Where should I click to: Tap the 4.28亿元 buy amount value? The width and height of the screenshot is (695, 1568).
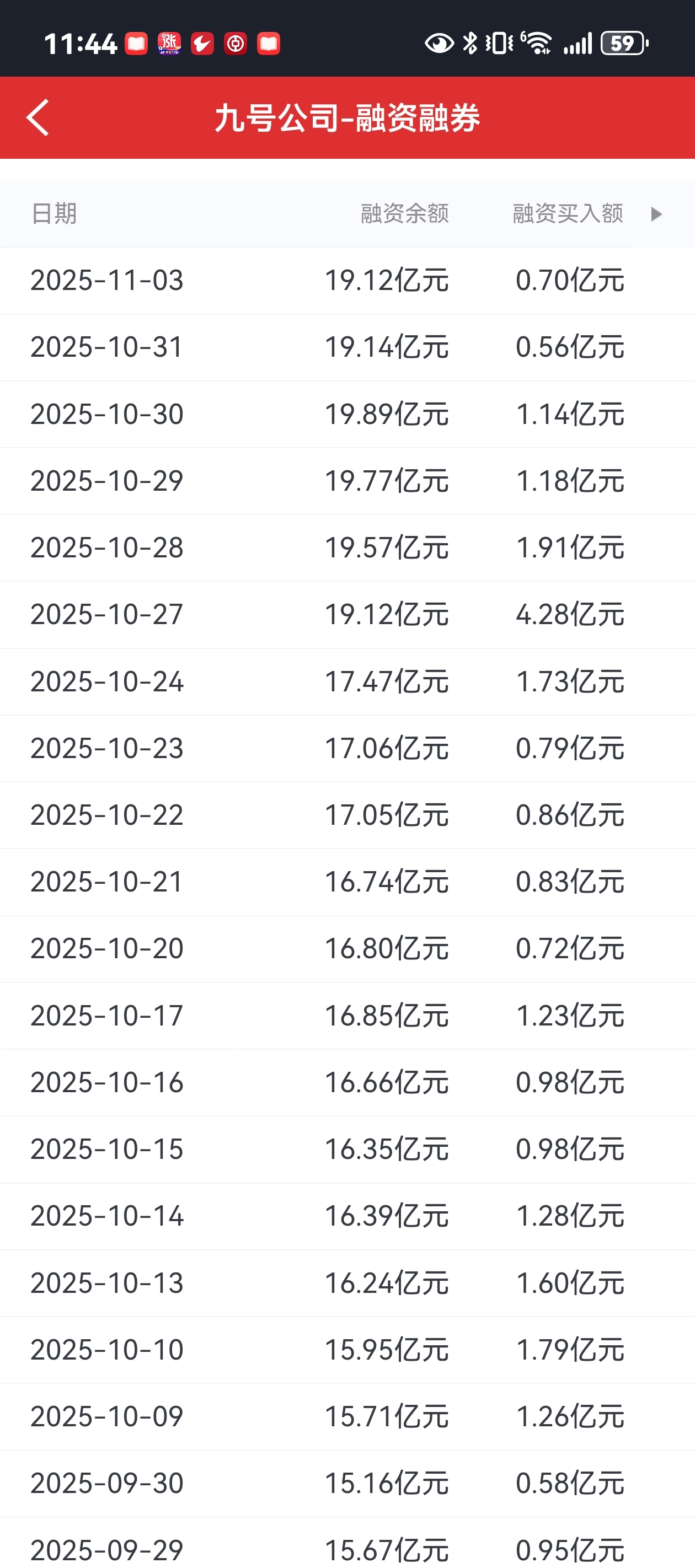point(570,615)
